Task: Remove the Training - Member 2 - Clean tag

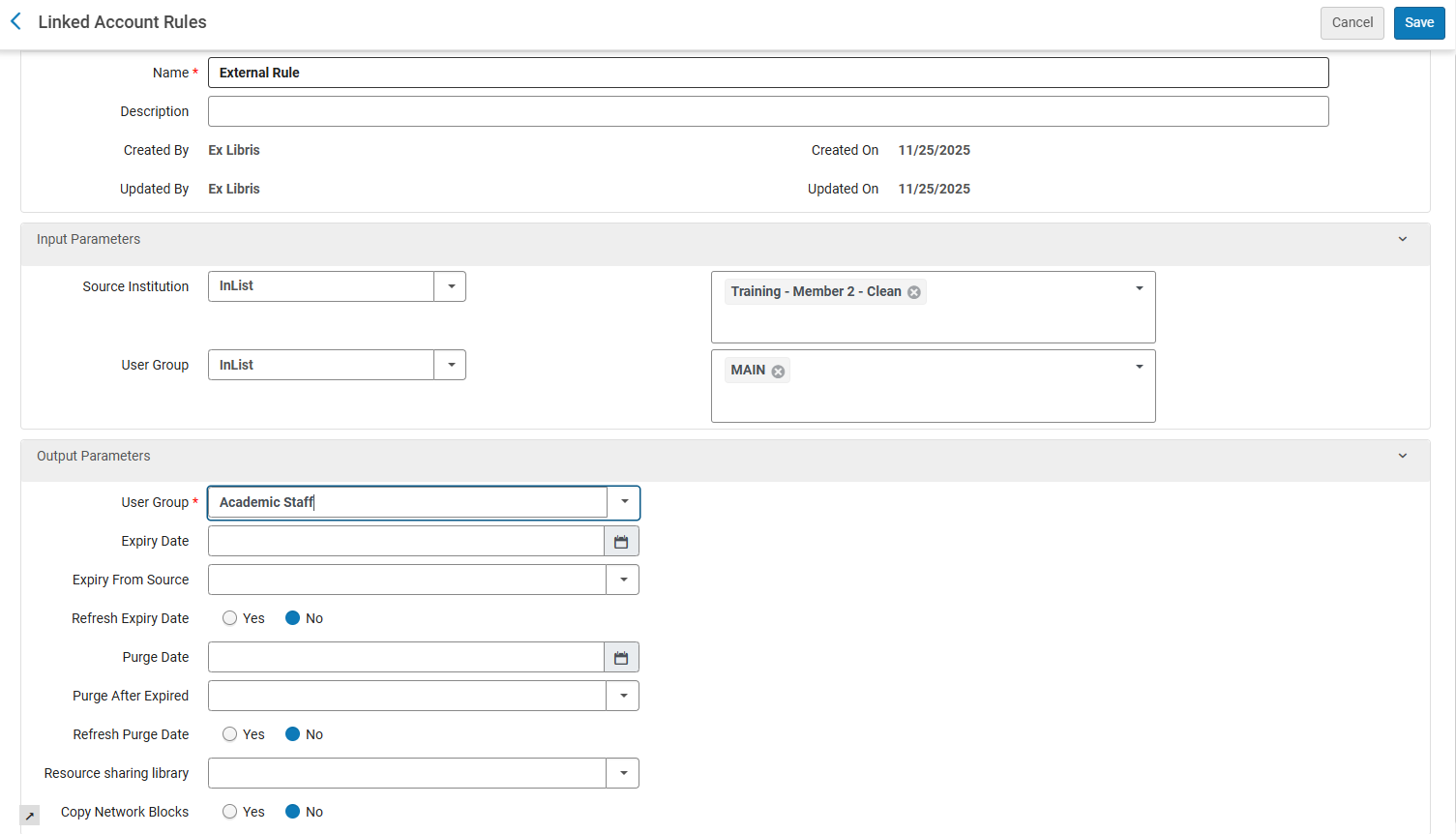Action: click(913, 292)
